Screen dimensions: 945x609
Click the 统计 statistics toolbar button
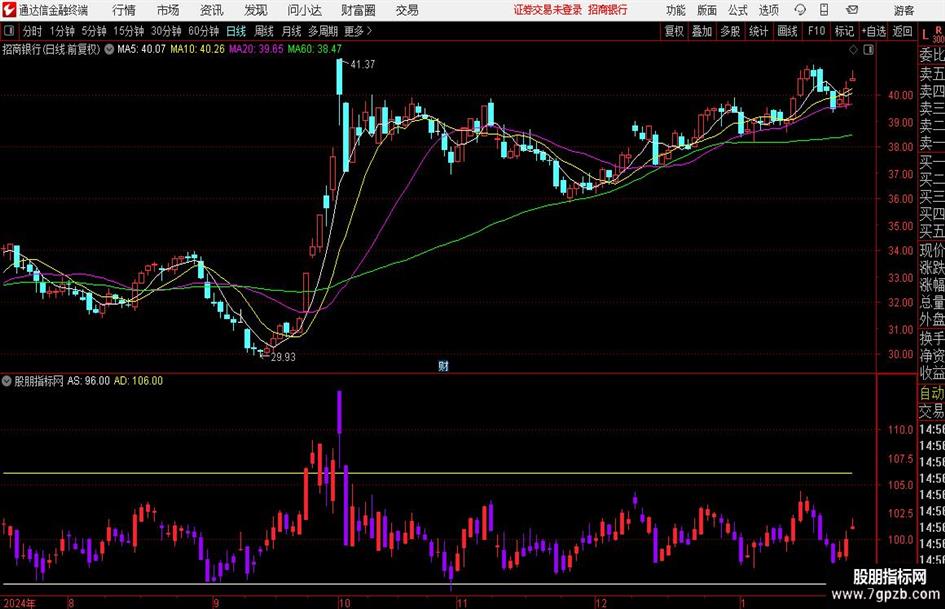(758, 31)
